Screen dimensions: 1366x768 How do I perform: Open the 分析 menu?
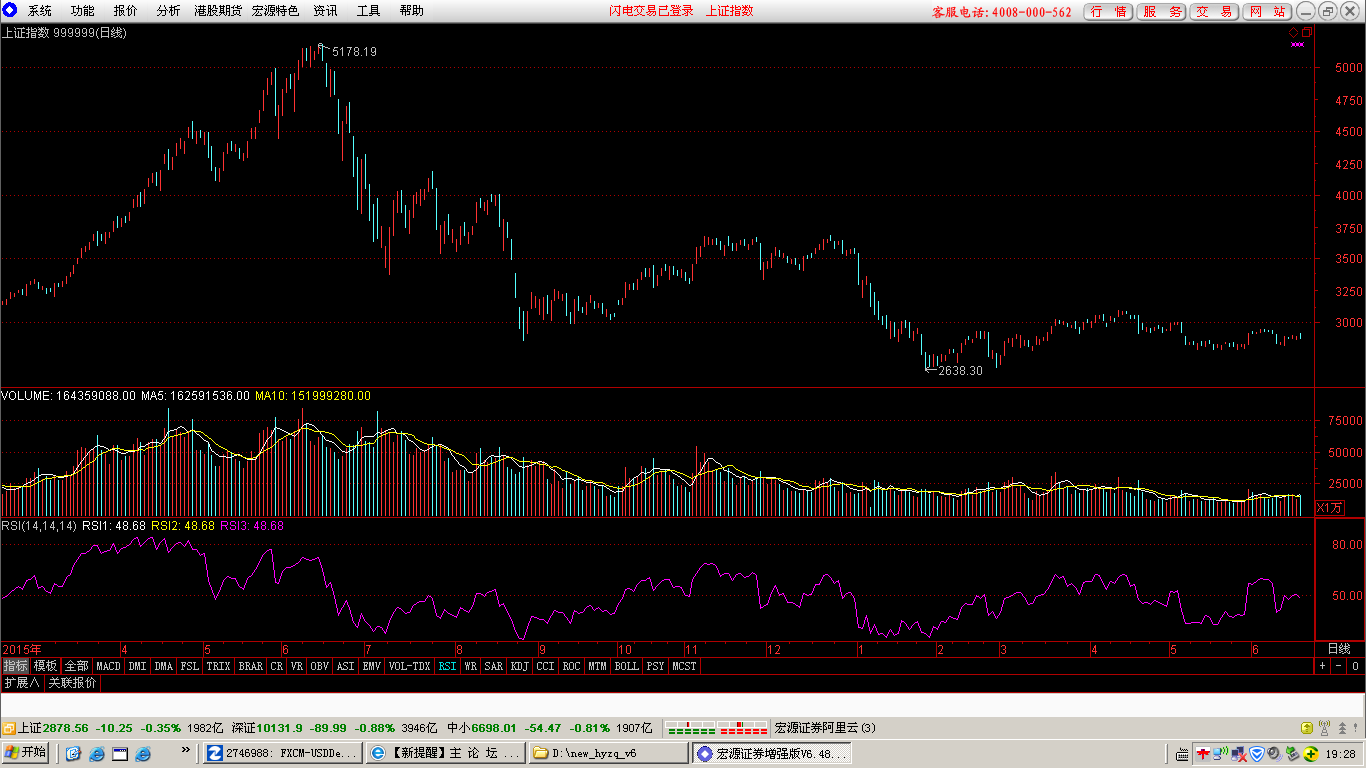(169, 11)
